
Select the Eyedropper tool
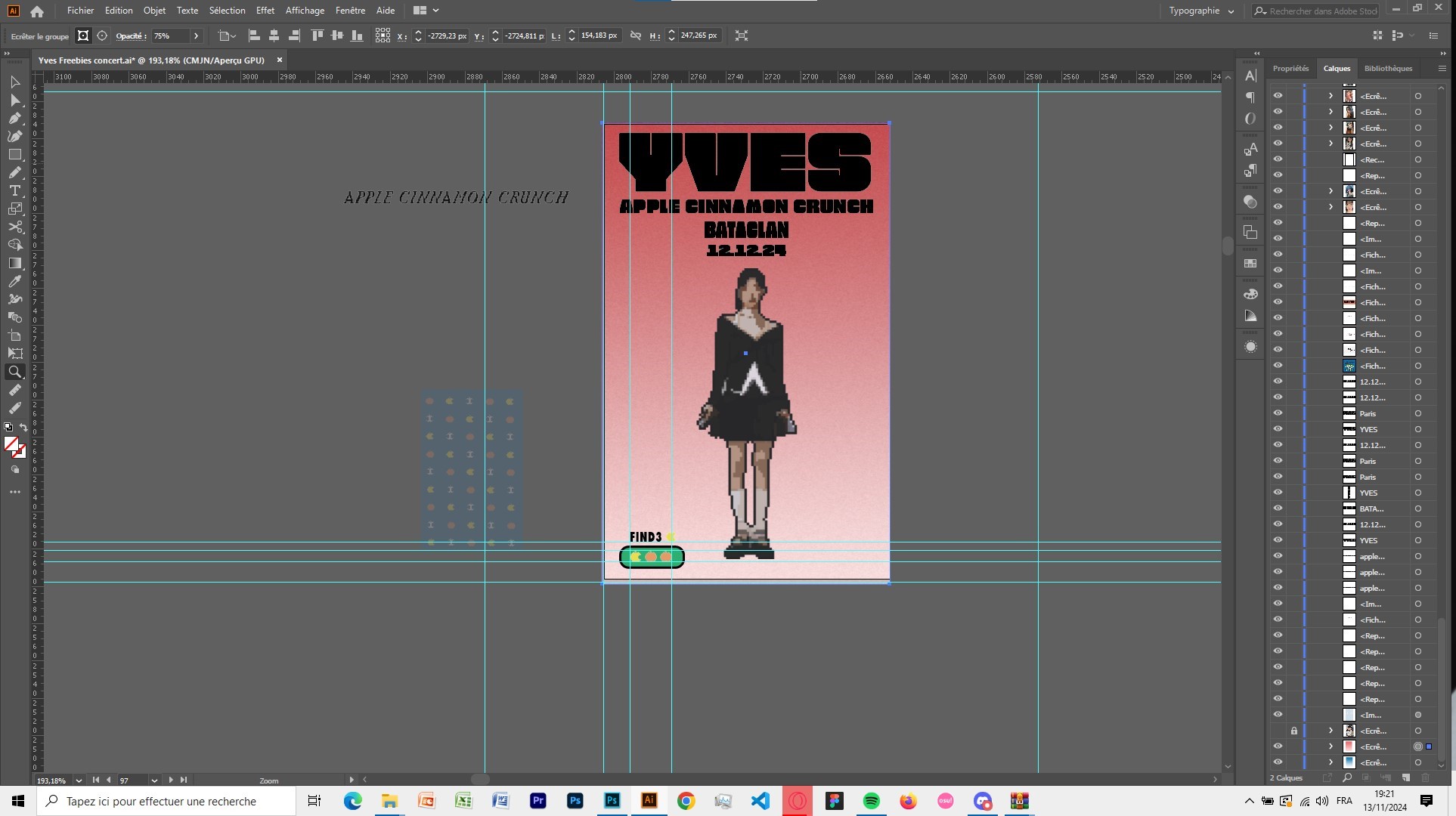[x=14, y=281]
